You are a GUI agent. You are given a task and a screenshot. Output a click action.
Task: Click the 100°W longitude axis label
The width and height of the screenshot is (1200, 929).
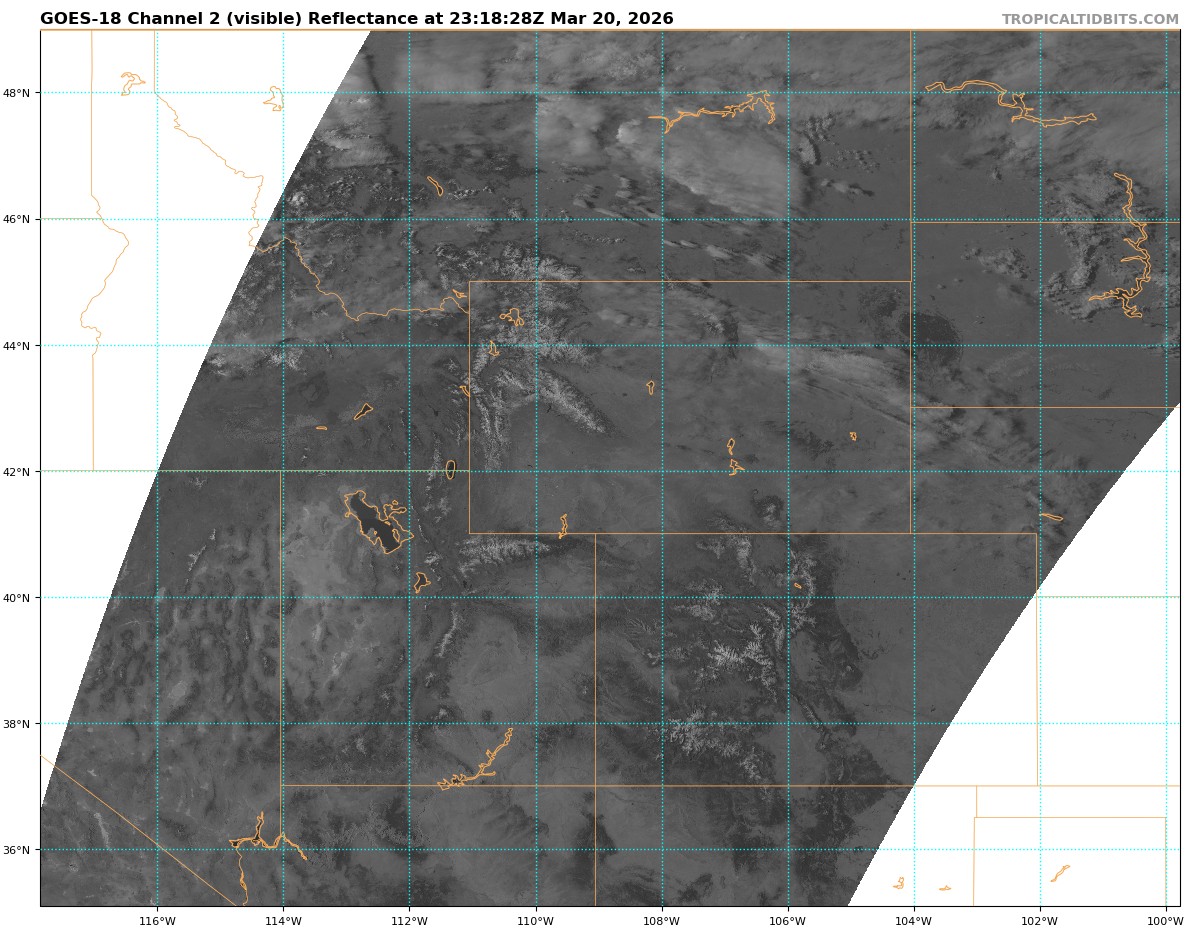point(1165,920)
